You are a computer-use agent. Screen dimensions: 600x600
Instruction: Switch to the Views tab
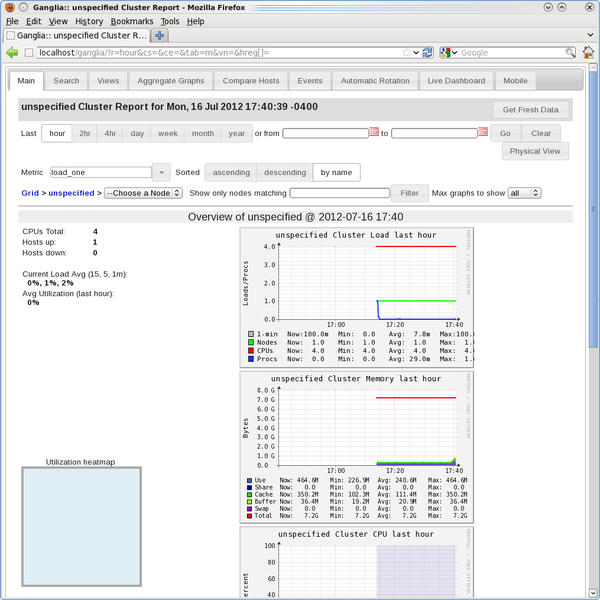point(108,81)
